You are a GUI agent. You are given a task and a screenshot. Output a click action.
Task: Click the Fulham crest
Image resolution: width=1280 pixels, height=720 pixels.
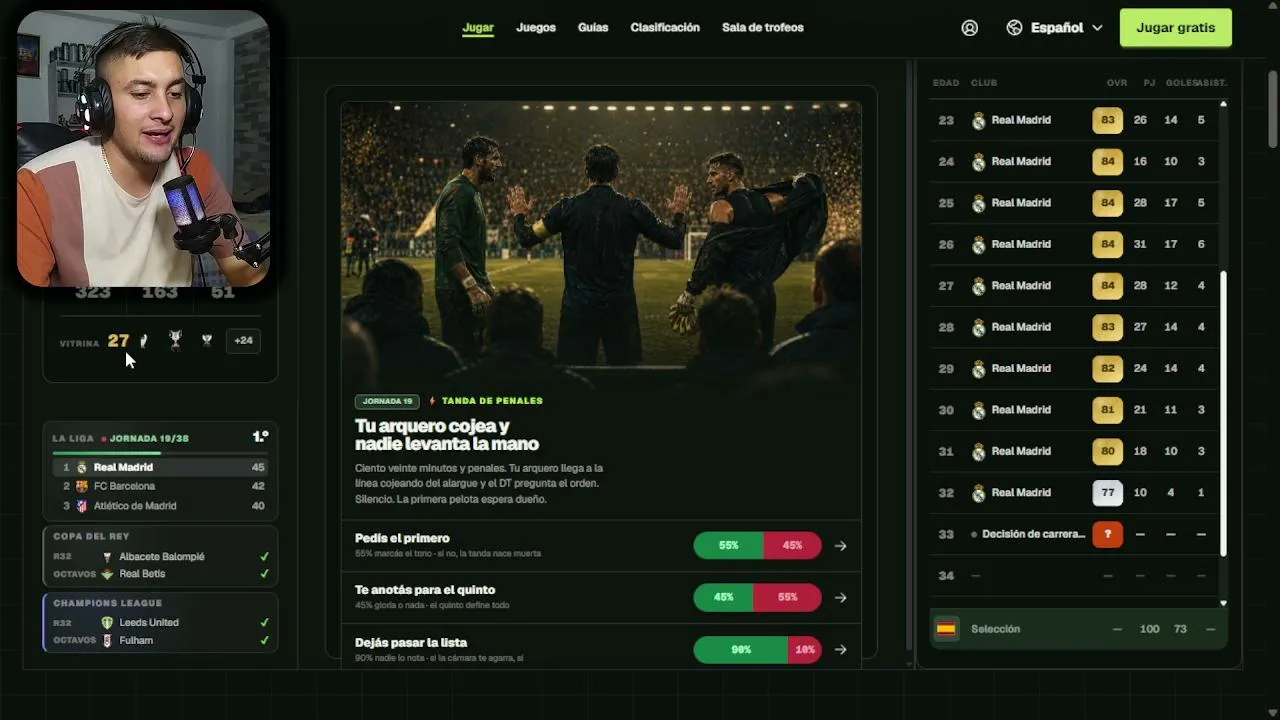[107, 640]
